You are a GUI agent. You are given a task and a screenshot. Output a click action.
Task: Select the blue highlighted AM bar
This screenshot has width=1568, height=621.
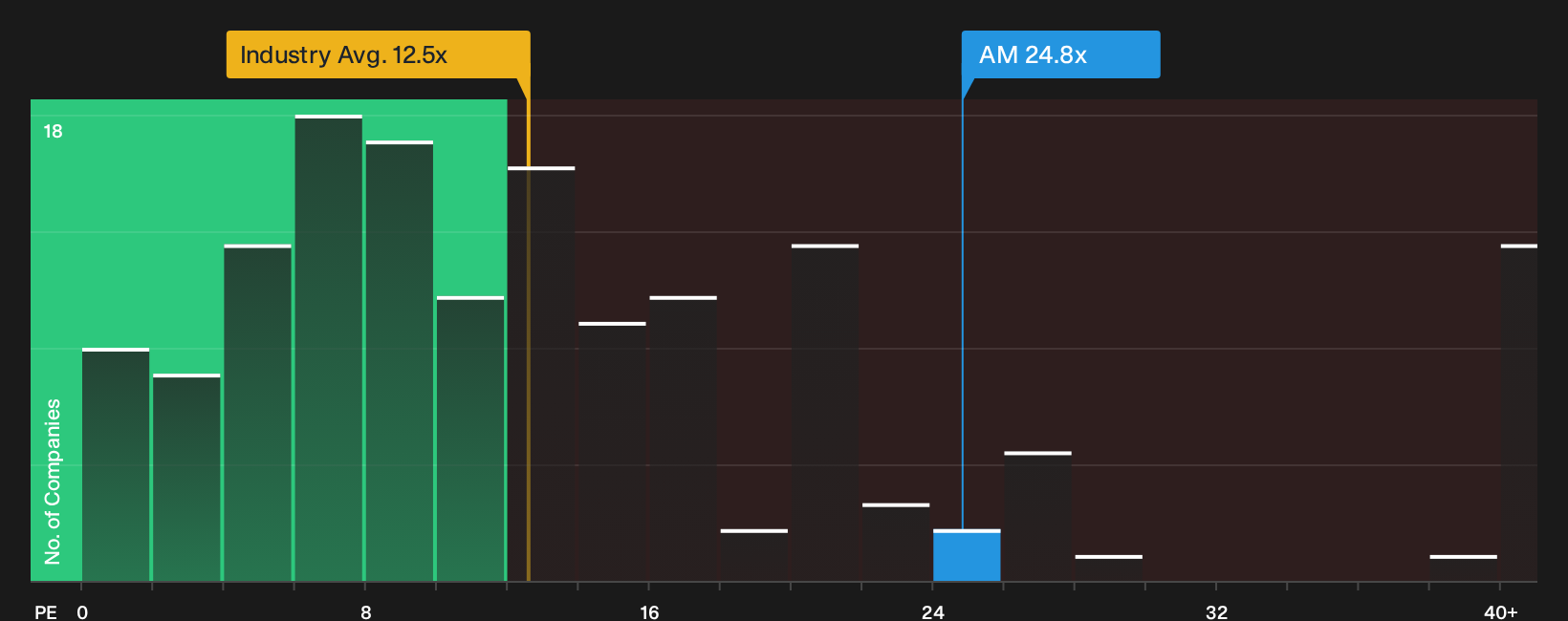click(x=967, y=555)
